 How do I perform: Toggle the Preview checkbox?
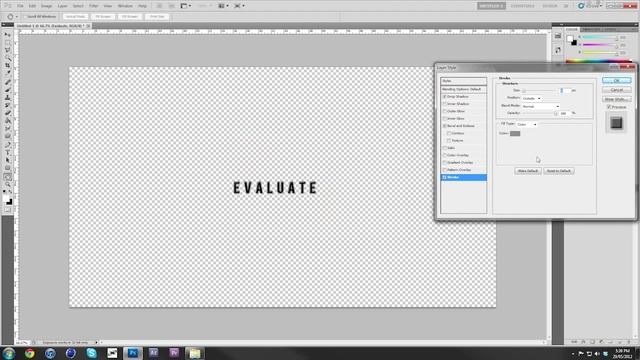click(609, 107)
